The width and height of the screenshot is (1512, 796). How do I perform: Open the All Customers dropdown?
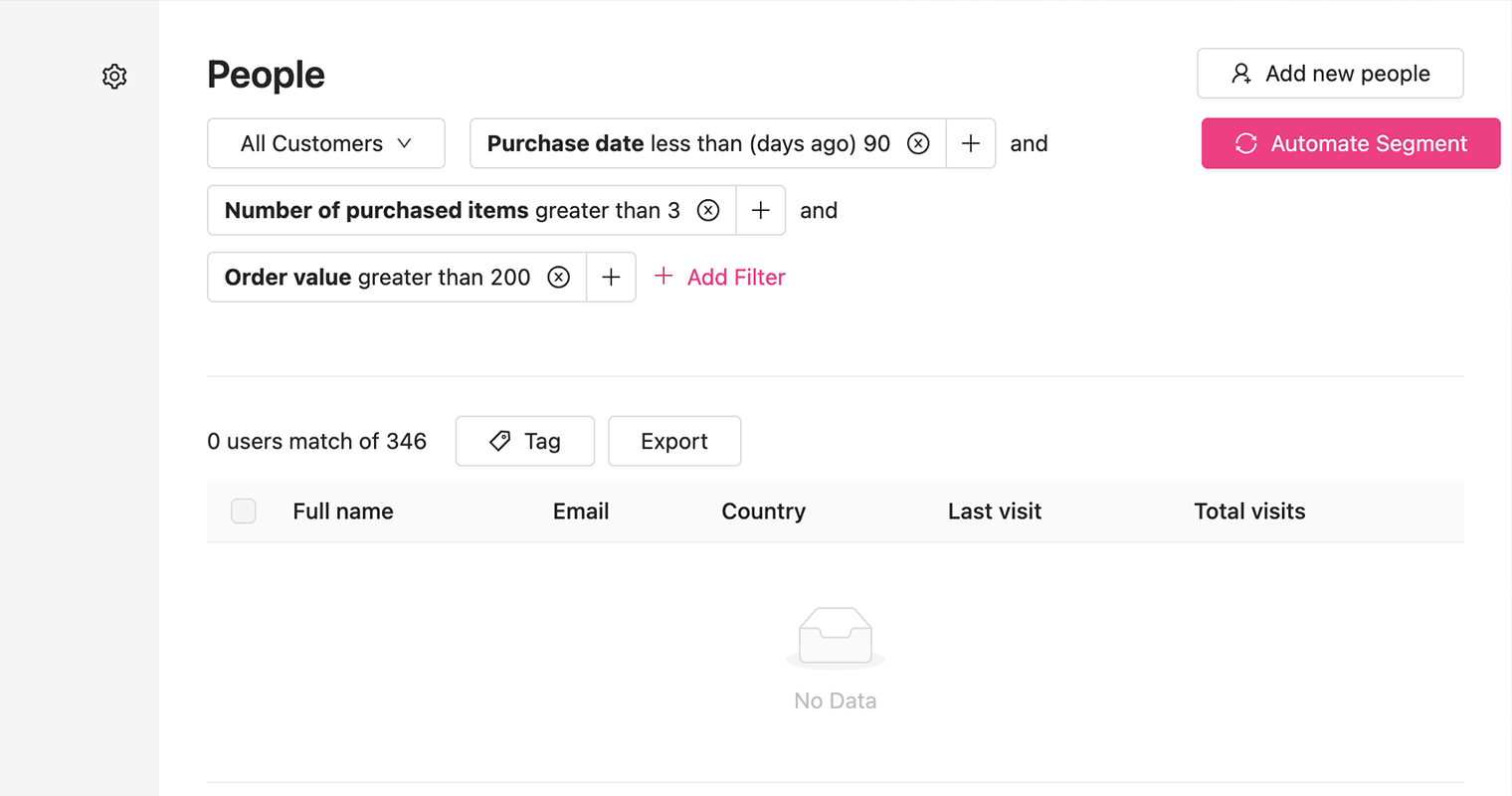click(x=326, y=143)
